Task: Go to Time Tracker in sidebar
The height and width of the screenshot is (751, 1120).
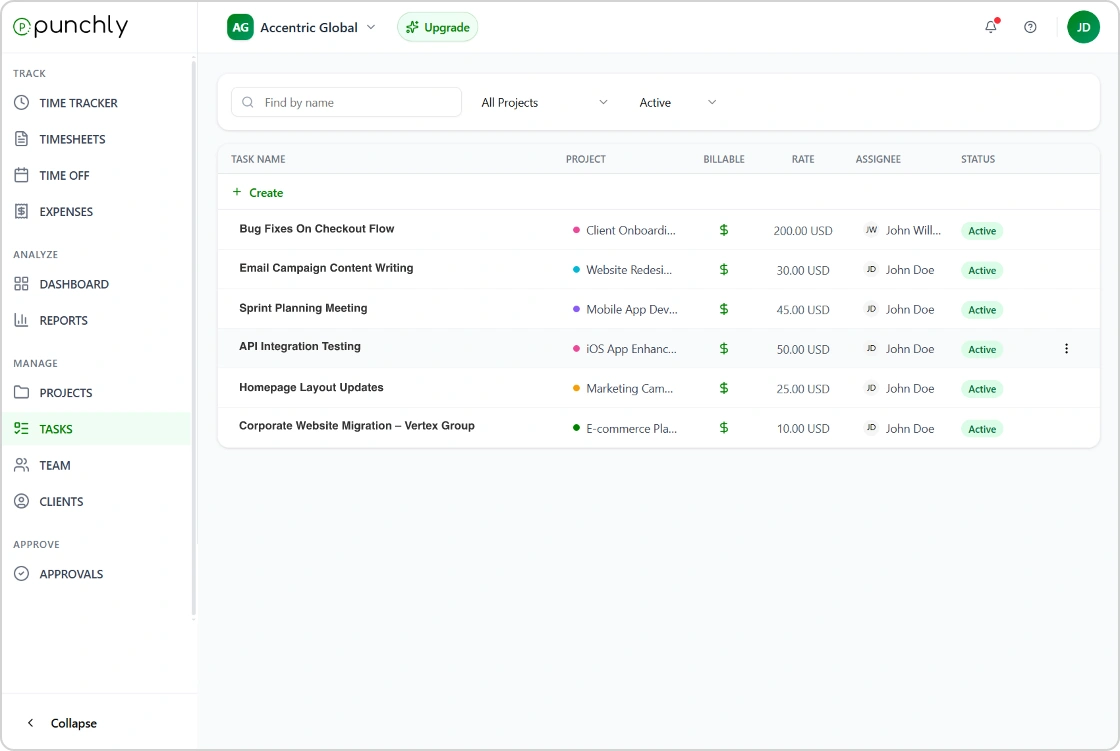Action: pyautogui.click(x=78, y=103)
